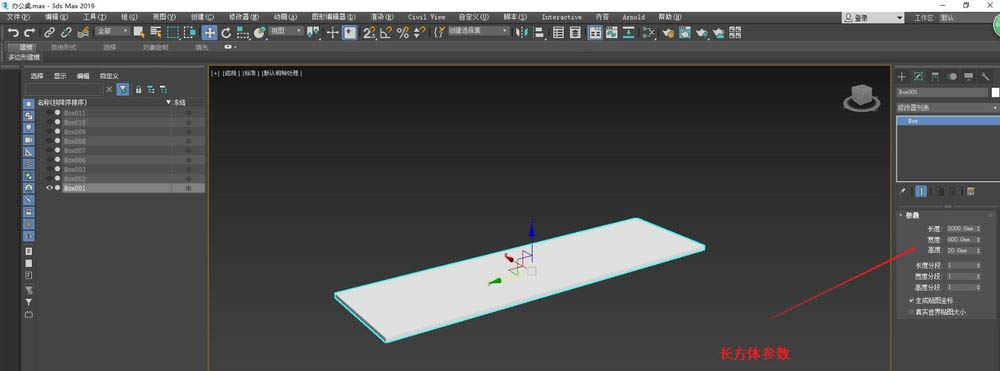1000x371 pixels.
Task: Open the 全部 selection filter dropdown
Action: (112, 31)
